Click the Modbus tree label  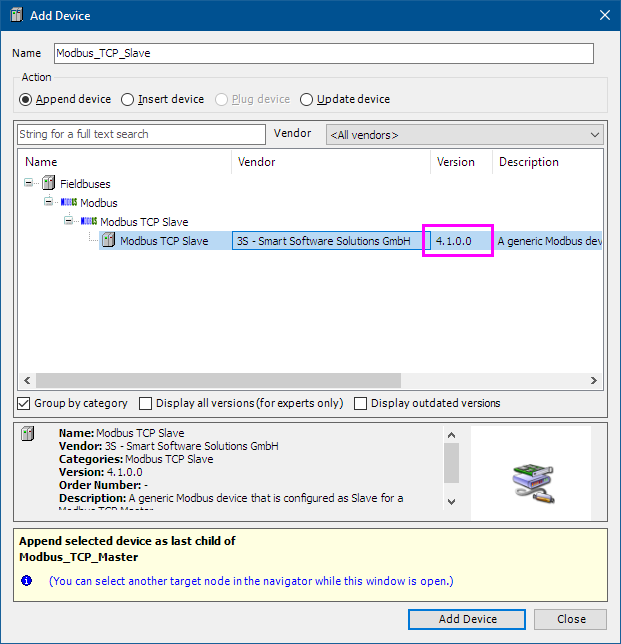tap(99, 203)
